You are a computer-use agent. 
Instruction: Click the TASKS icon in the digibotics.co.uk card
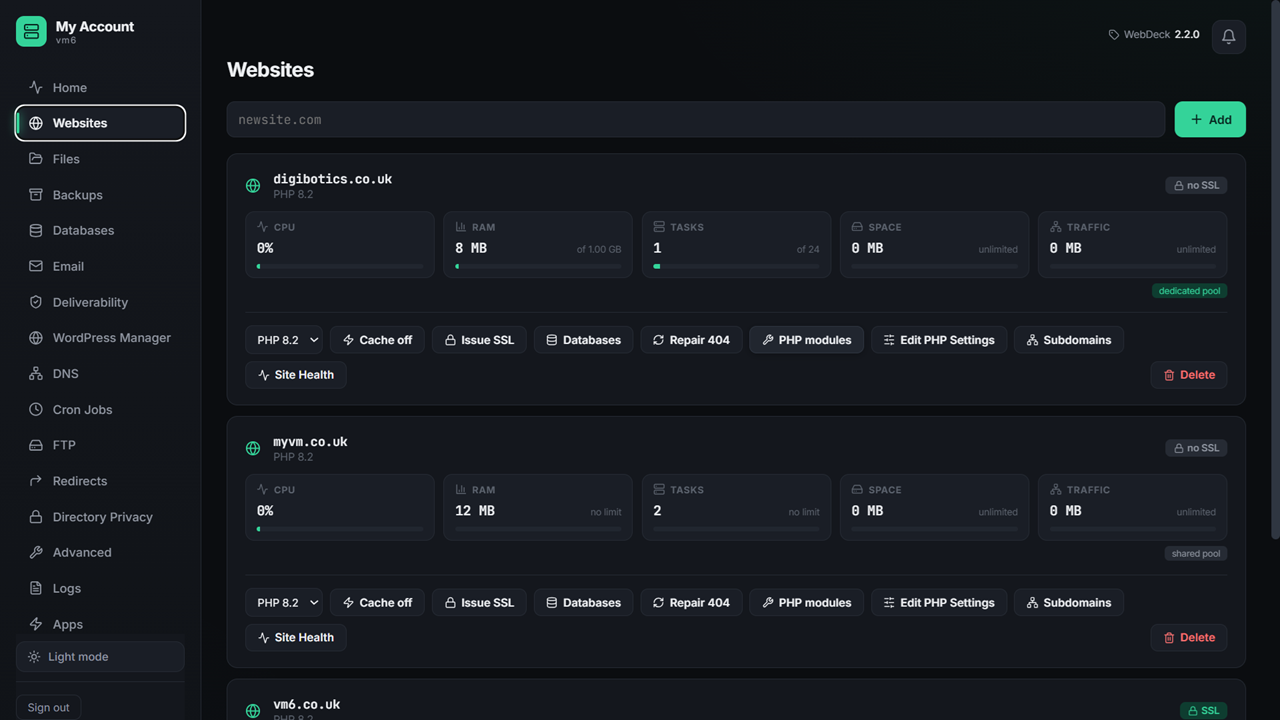(659, 227)
